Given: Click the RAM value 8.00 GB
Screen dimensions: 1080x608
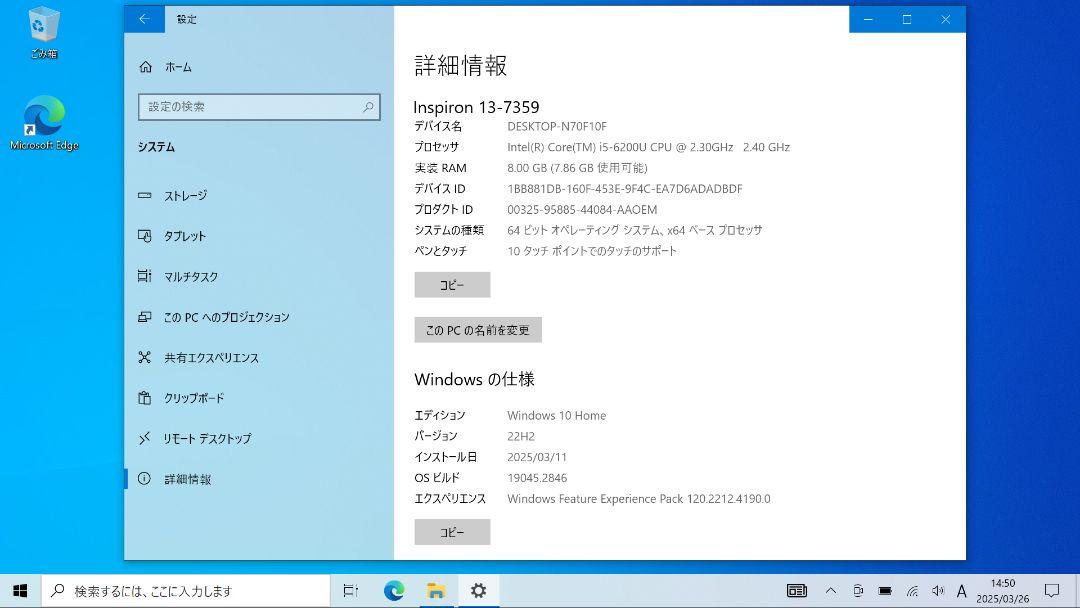Looking at the screenshot, I should [x=577, y=168].
